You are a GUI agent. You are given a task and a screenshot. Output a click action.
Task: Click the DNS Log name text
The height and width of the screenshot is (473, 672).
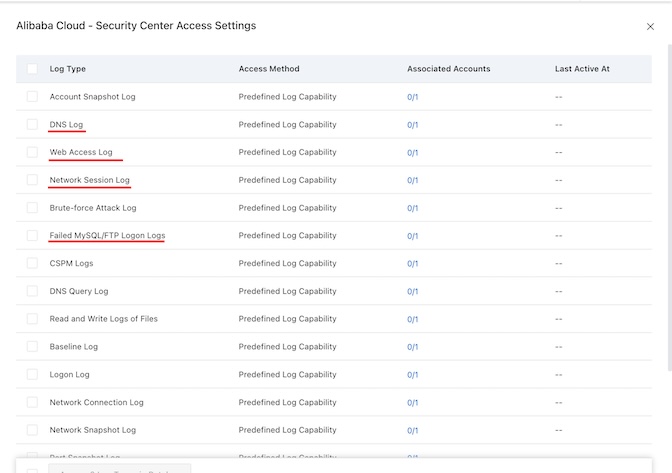pos(66,125)
